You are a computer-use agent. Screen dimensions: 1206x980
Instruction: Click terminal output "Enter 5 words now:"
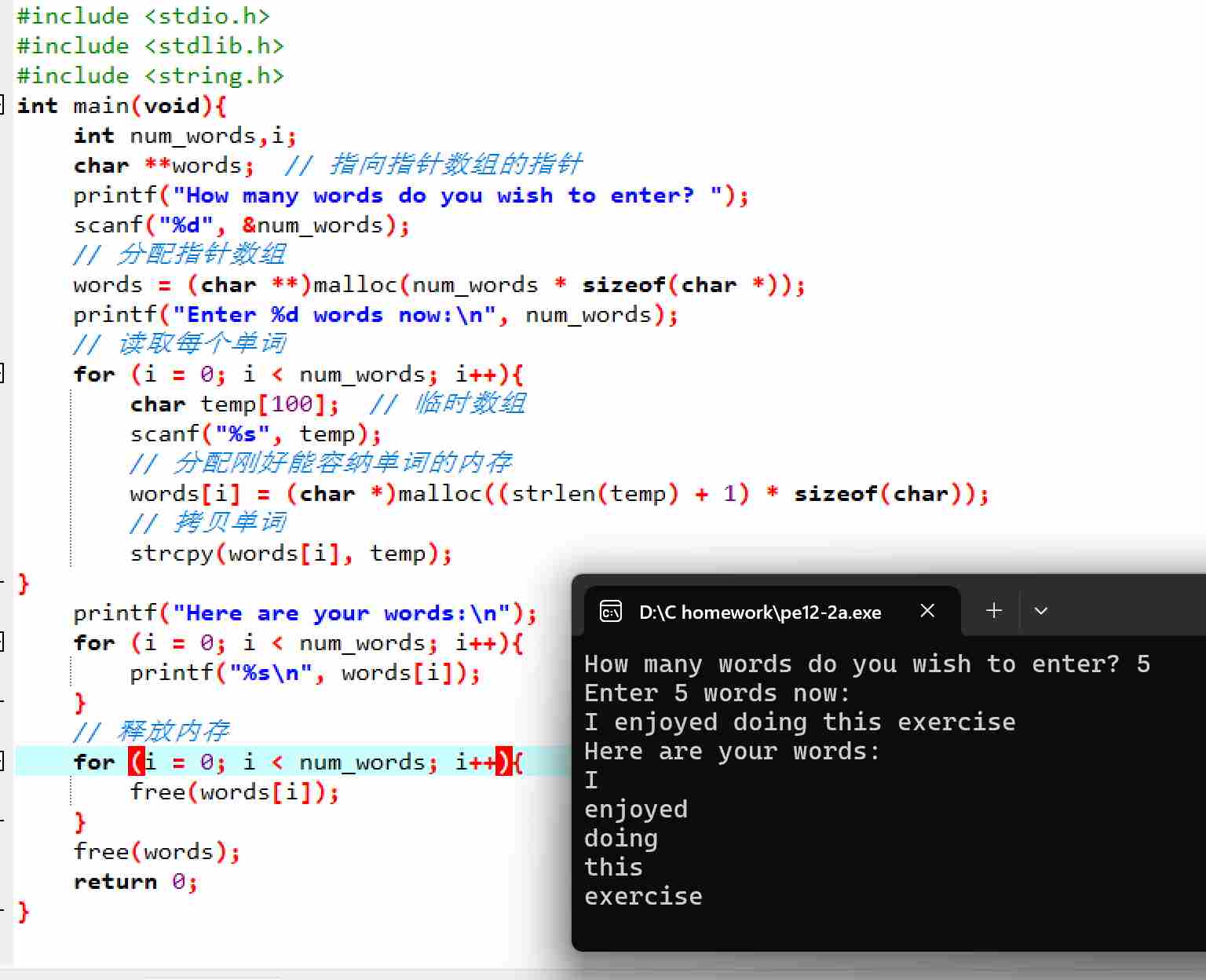pos(717,693)
